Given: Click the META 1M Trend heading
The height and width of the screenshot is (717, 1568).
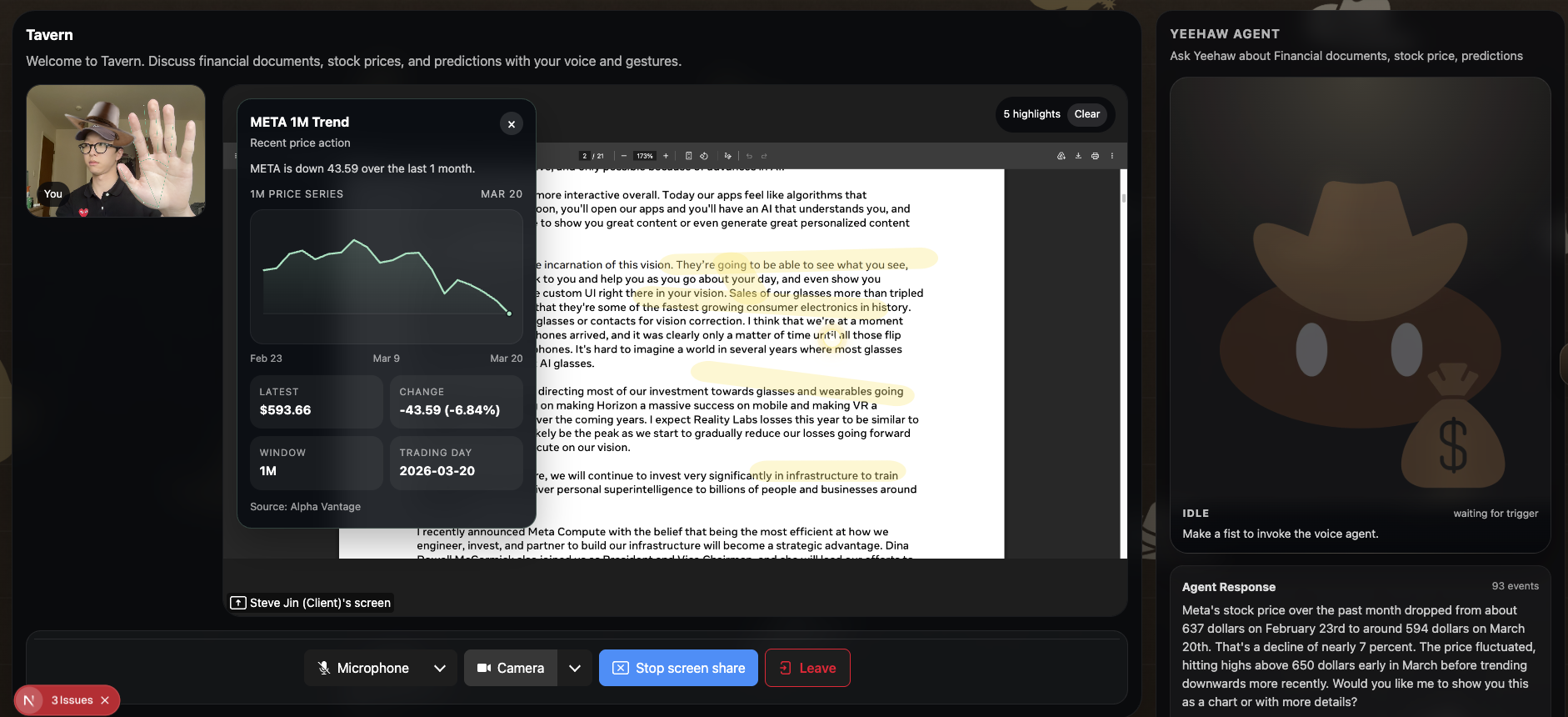Looking at the screenshot, I should (299, 122).
